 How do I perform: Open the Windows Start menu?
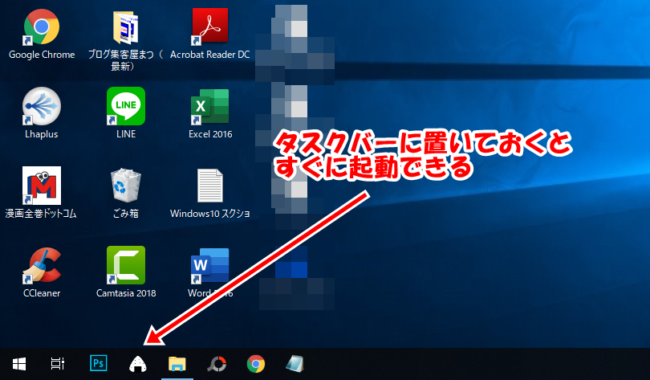[19, 364]
